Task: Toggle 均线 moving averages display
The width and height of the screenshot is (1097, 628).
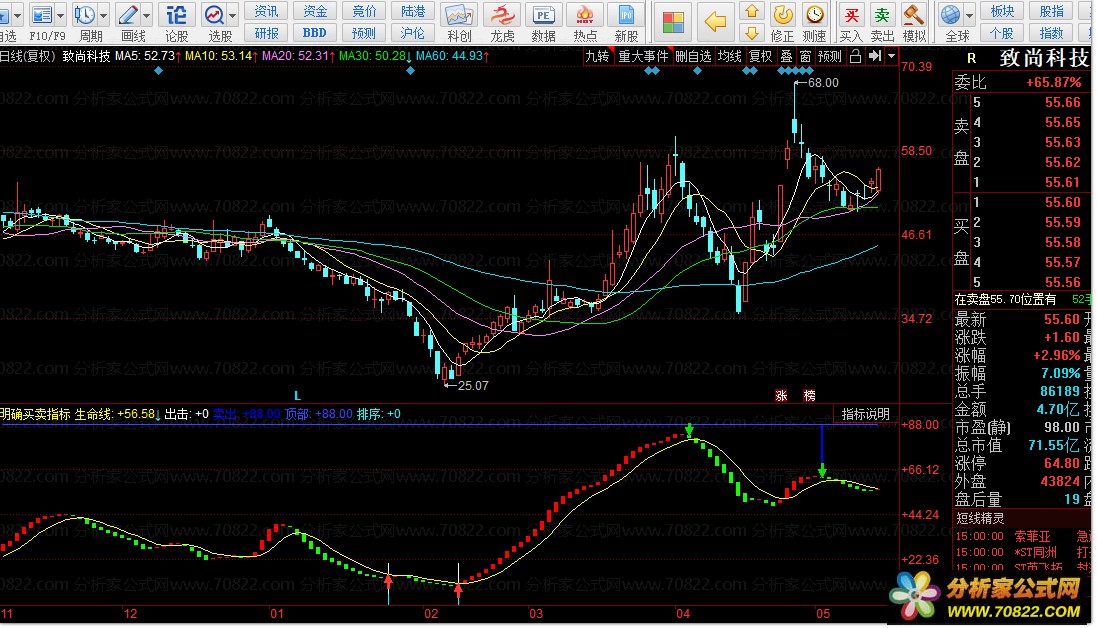Action: tap(730, 56)
